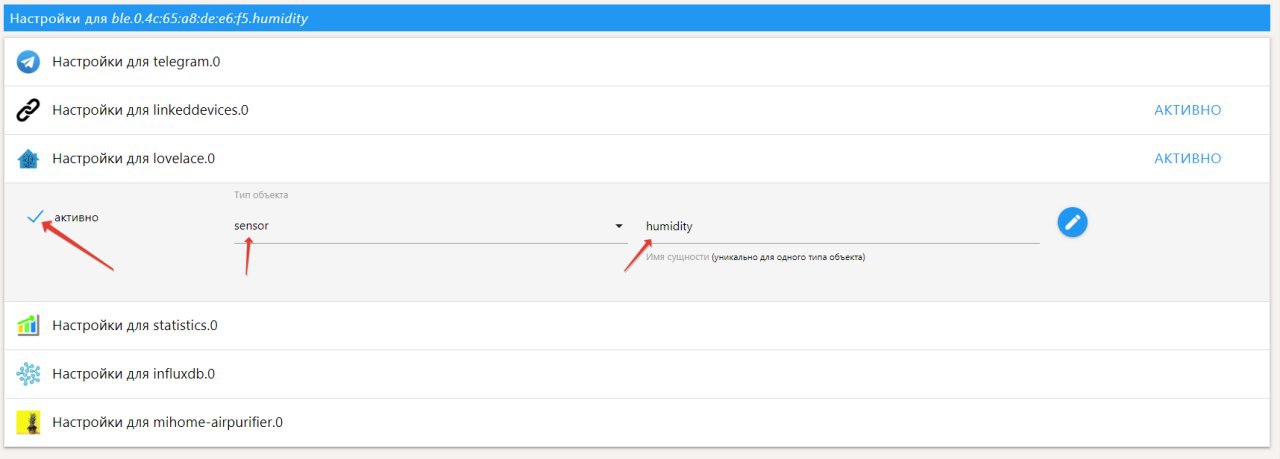The width and height of the screenshot is (1280, 459).
Task: Click the blue header "Настройки для ble...humidity"
Action: 636,18
